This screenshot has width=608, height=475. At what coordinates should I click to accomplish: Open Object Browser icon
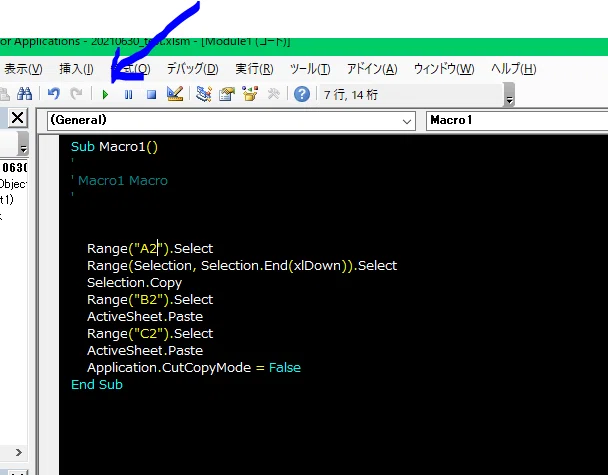coord(250,94)
